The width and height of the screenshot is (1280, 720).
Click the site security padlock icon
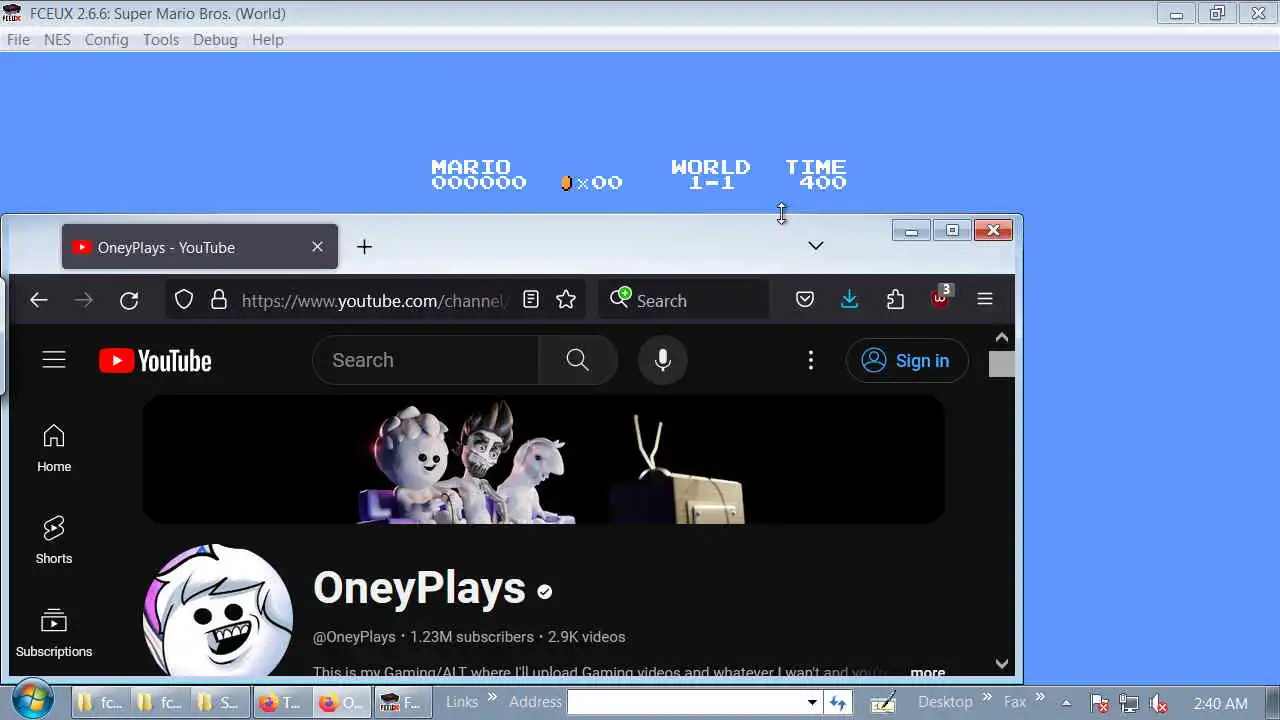pos(219,300)
